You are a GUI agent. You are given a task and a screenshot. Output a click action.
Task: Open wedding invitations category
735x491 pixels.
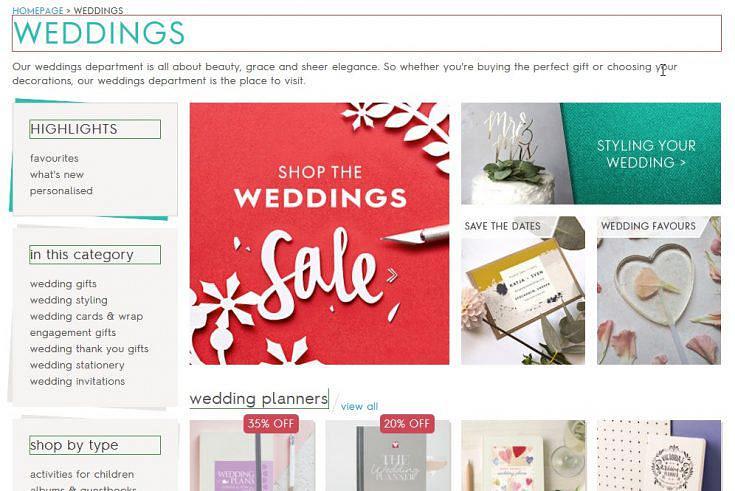[77, 381]
